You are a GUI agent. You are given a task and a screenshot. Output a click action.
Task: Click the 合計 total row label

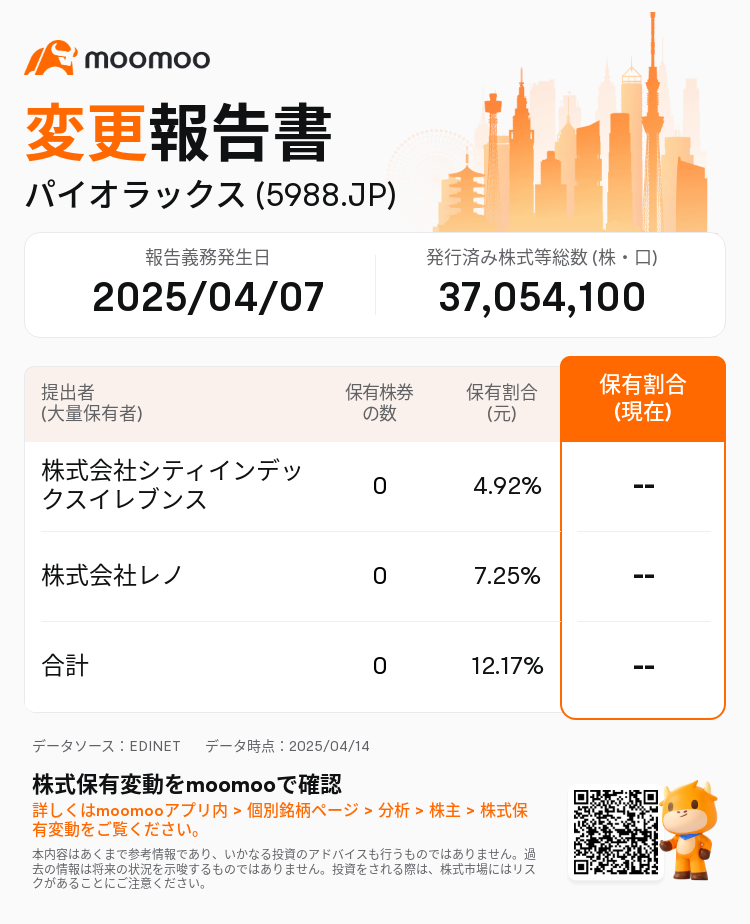click(x=65, y=666)
